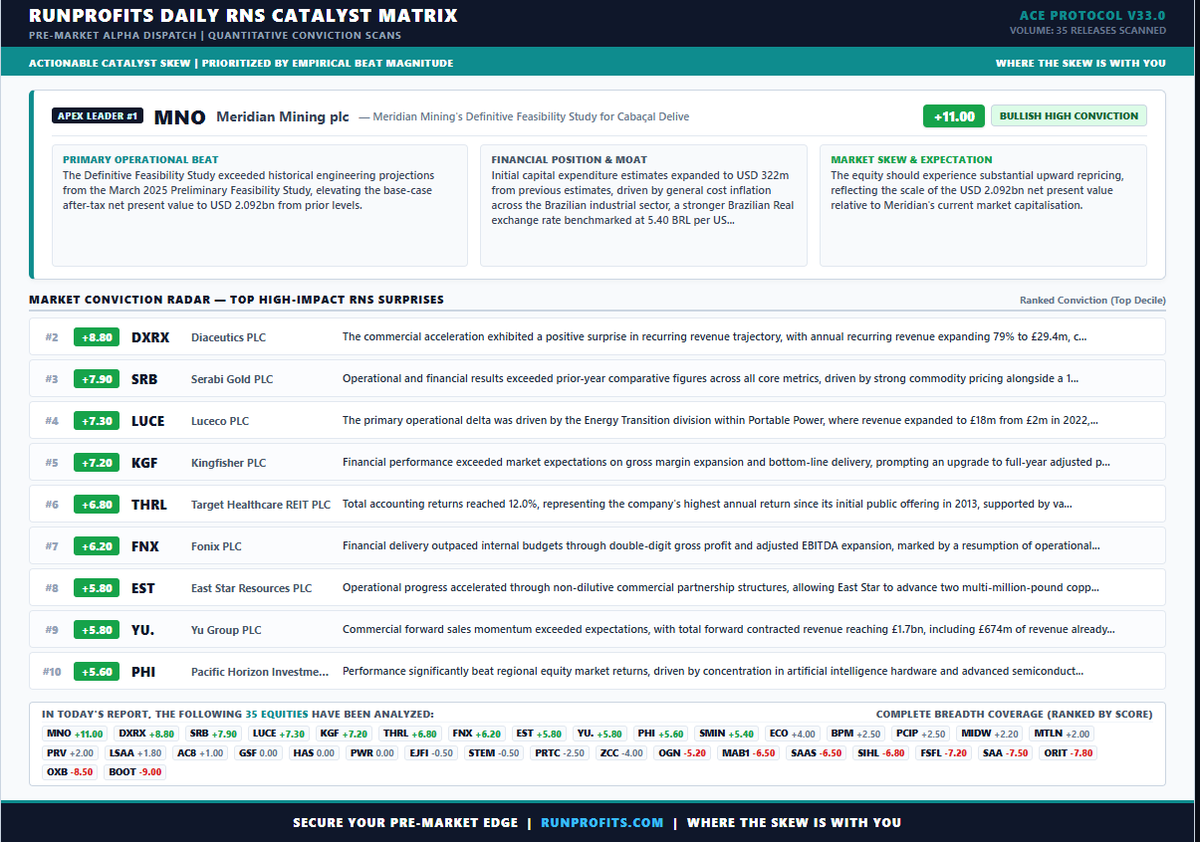Click the PRTC -2.50 coverage chip
Image resolution: width=1200 pixels, height=842 pixels.
pos(560,753)
